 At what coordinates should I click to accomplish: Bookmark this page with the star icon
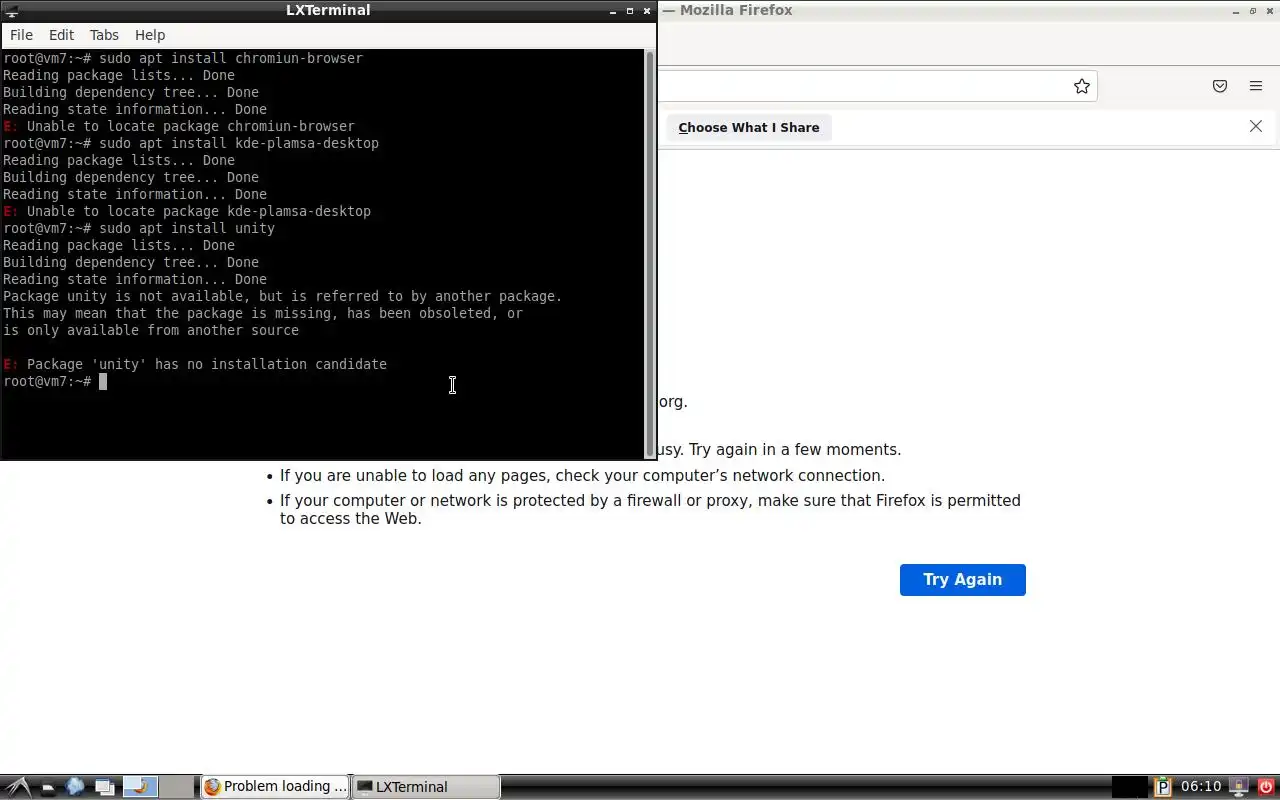tap(1081, 86)
